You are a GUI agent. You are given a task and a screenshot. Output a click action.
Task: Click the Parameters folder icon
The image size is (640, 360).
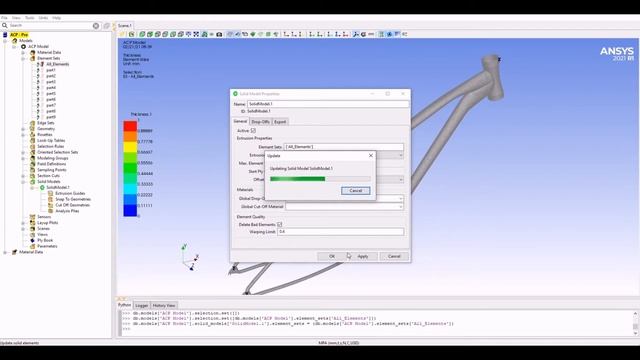(x=33, y=246)
